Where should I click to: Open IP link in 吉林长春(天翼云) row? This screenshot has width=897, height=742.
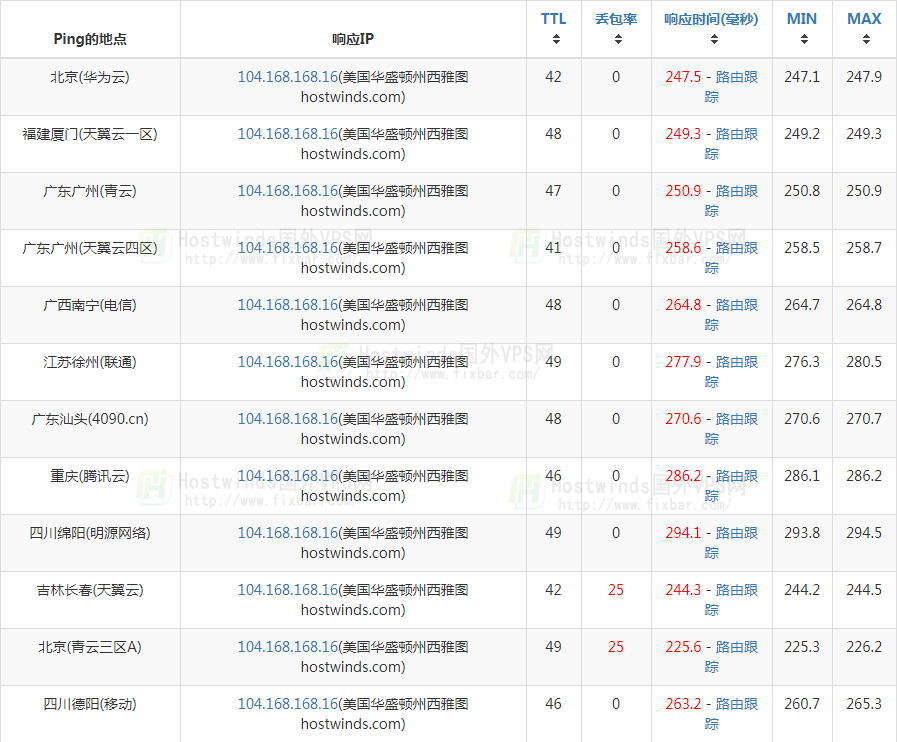click(288, 590)
